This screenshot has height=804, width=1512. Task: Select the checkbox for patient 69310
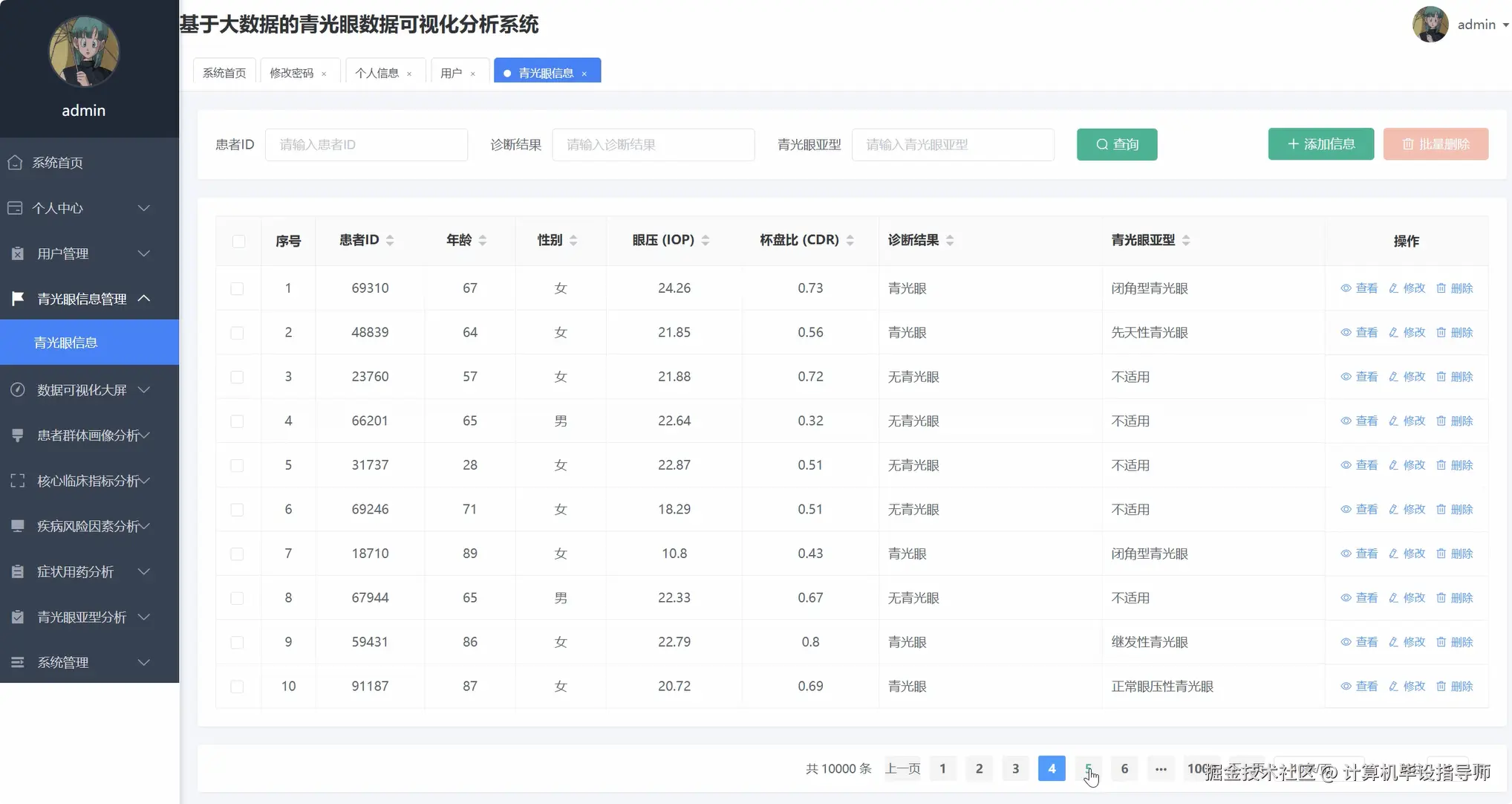pyautogui.click(x=238, y=288)
